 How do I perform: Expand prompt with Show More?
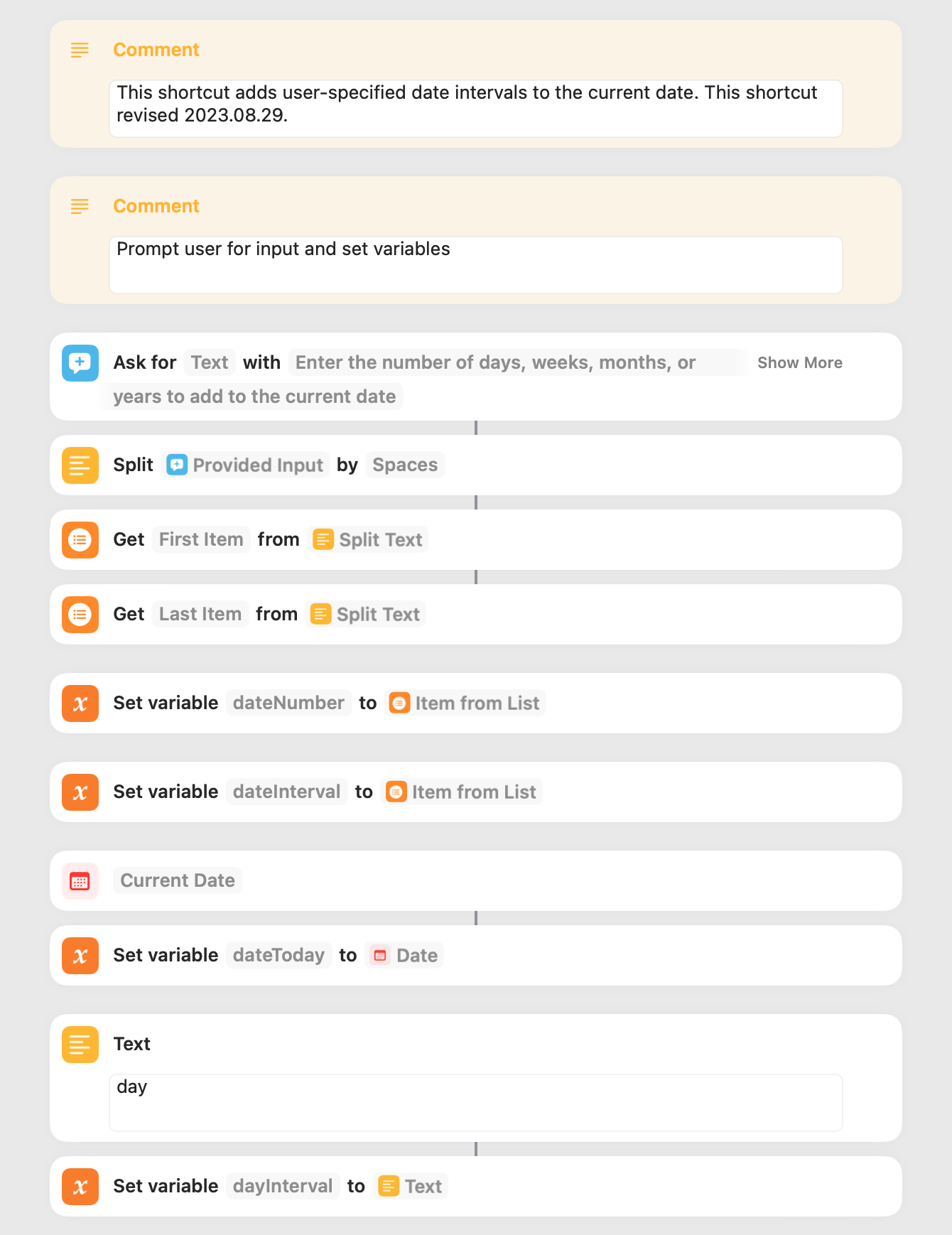pyautogui.click(x=799, y=362)
